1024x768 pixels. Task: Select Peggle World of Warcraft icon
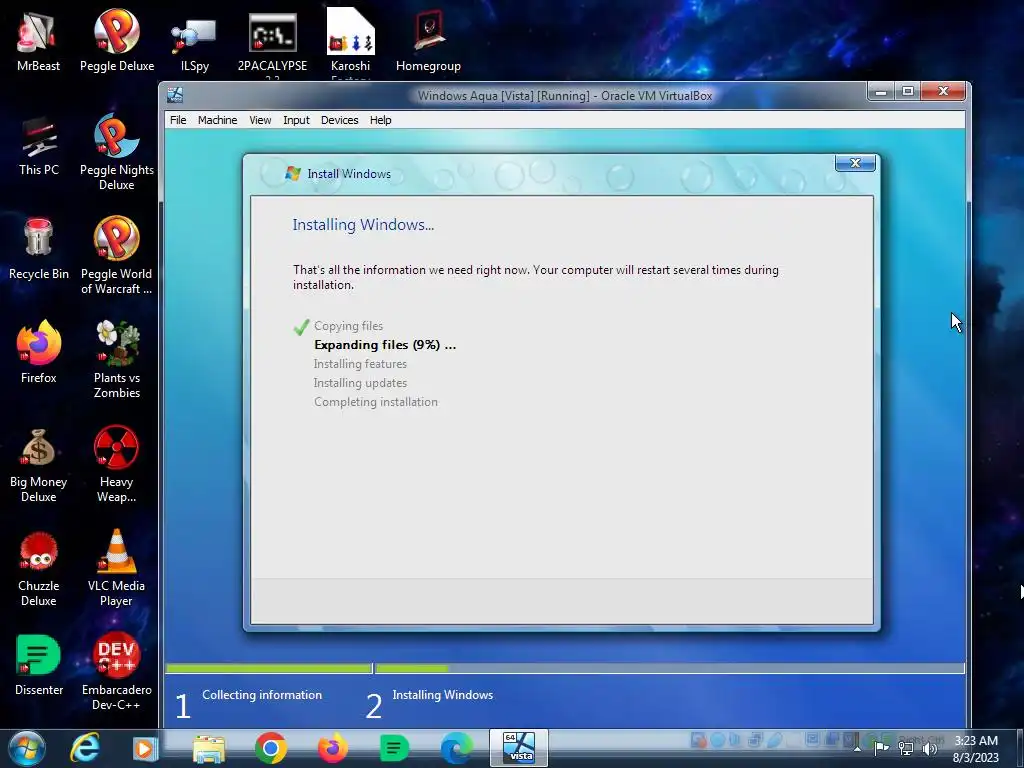(116, 255)
